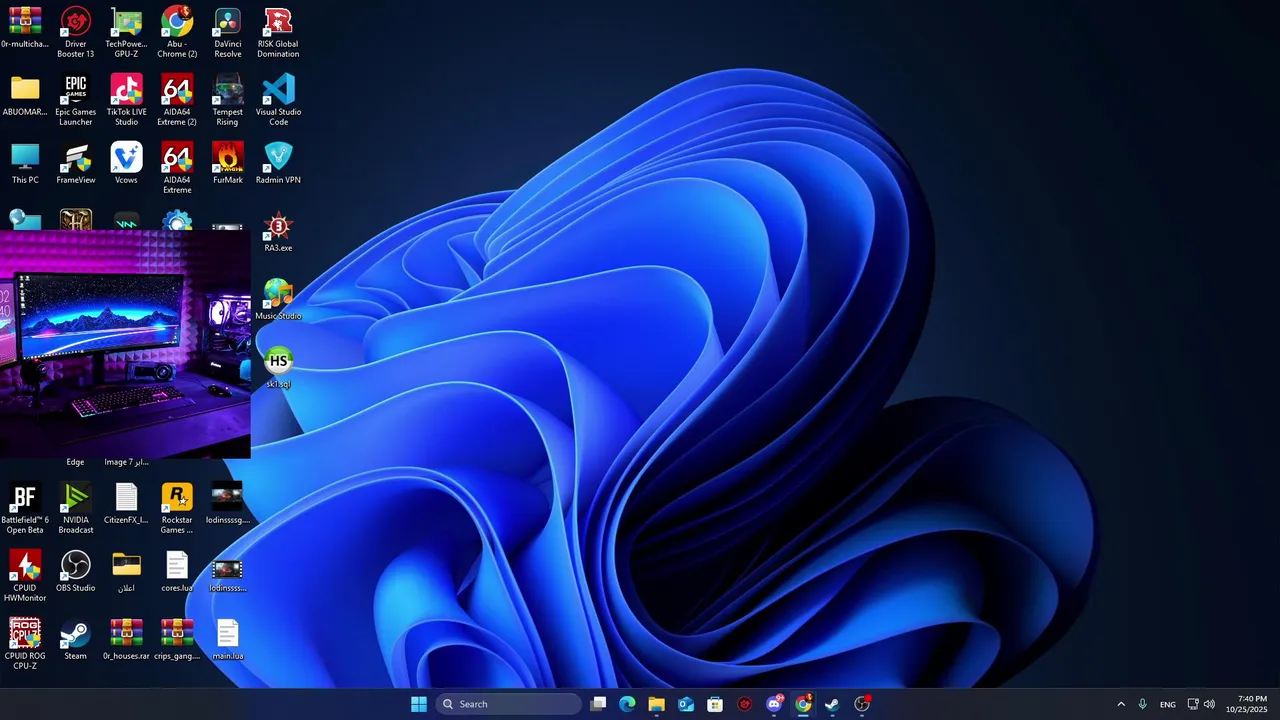Select AIDA64 Extreme icon beside FurMark
The image size is (1280, 720).
click(x=177, y=168)
